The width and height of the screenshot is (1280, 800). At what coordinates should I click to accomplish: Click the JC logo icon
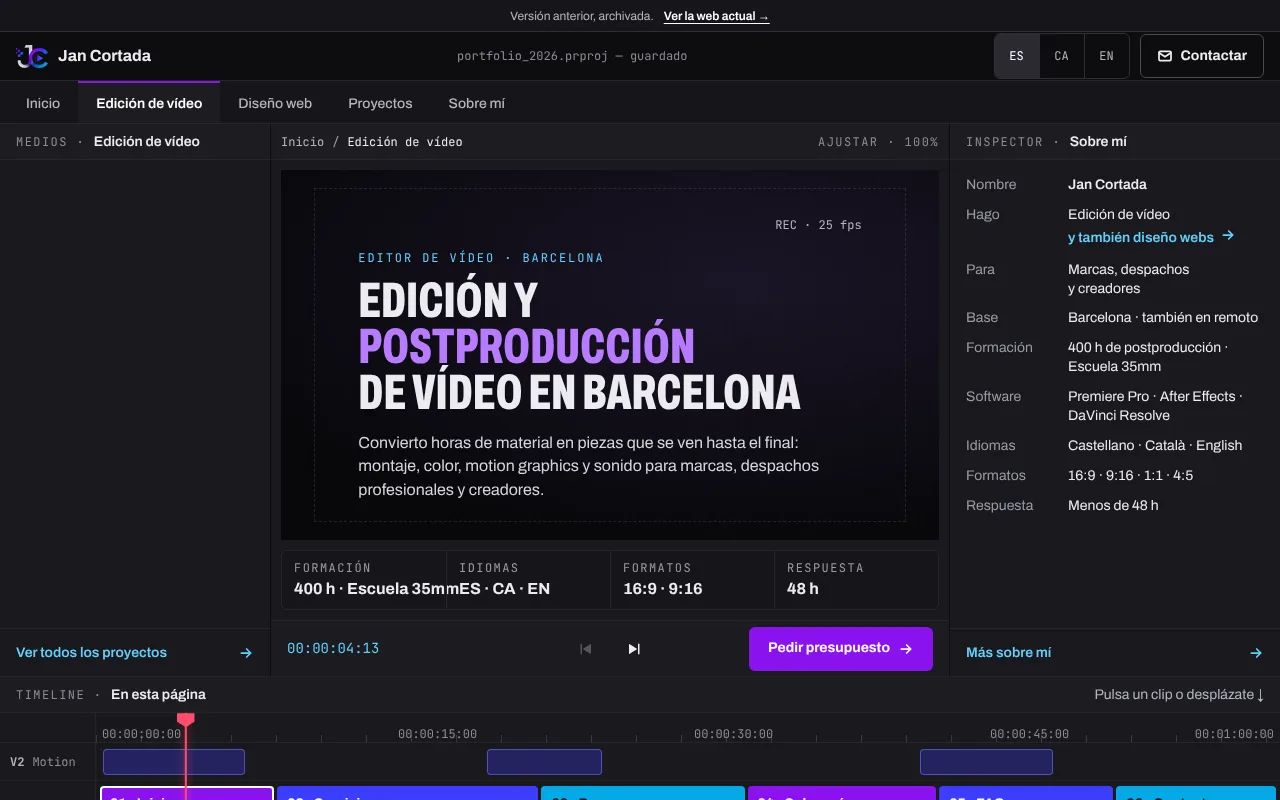point(32,56)
